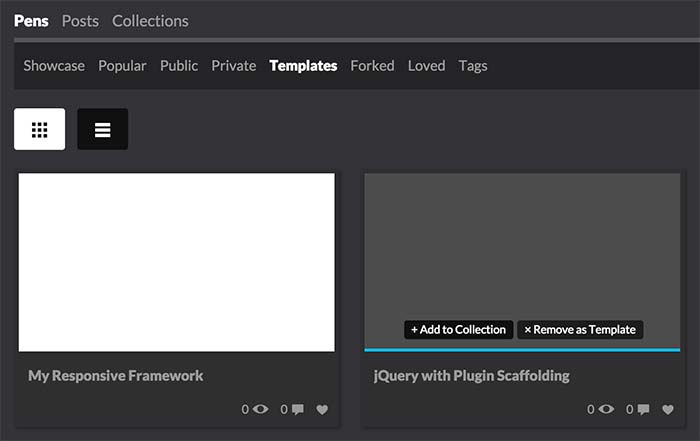This screenshot has width=700, height=441.
Task: Click Add to Collection button
Action: [x=458, y=330]
